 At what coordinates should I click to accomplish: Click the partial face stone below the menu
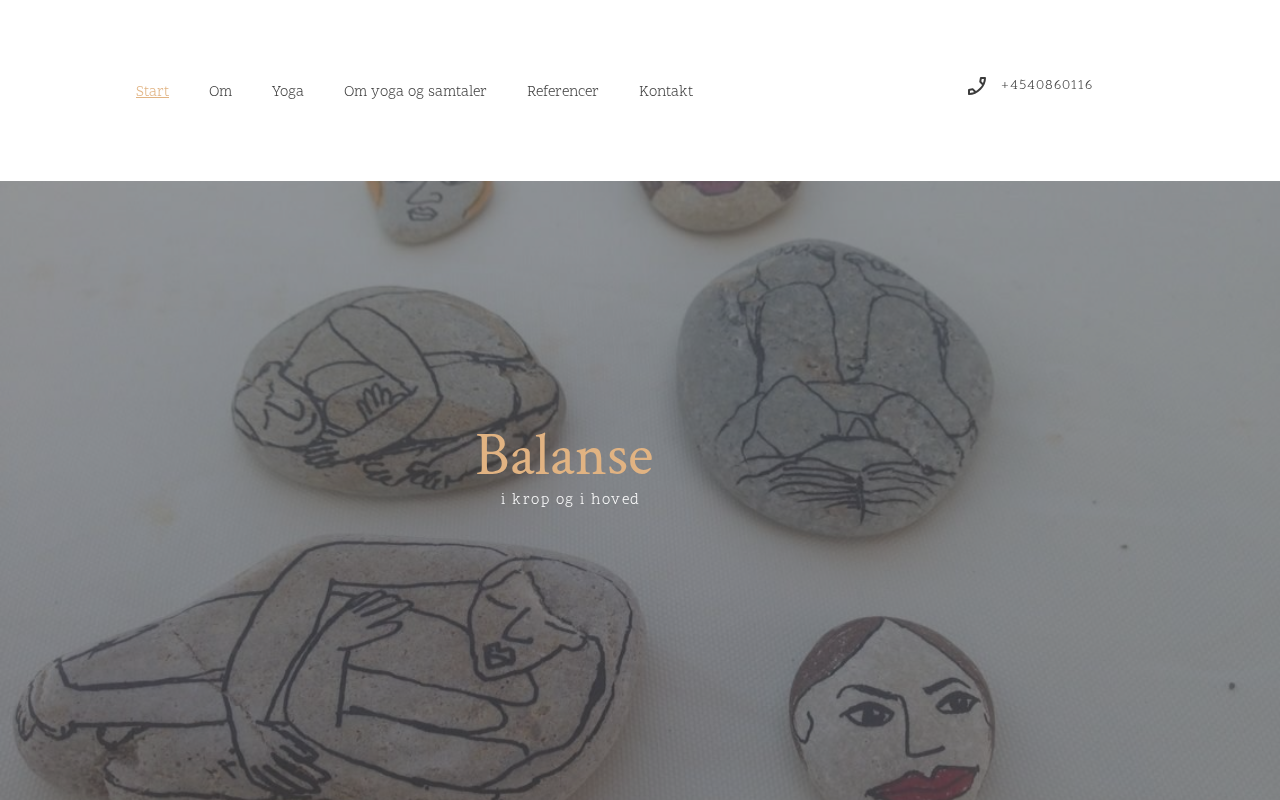coord(430,210)
